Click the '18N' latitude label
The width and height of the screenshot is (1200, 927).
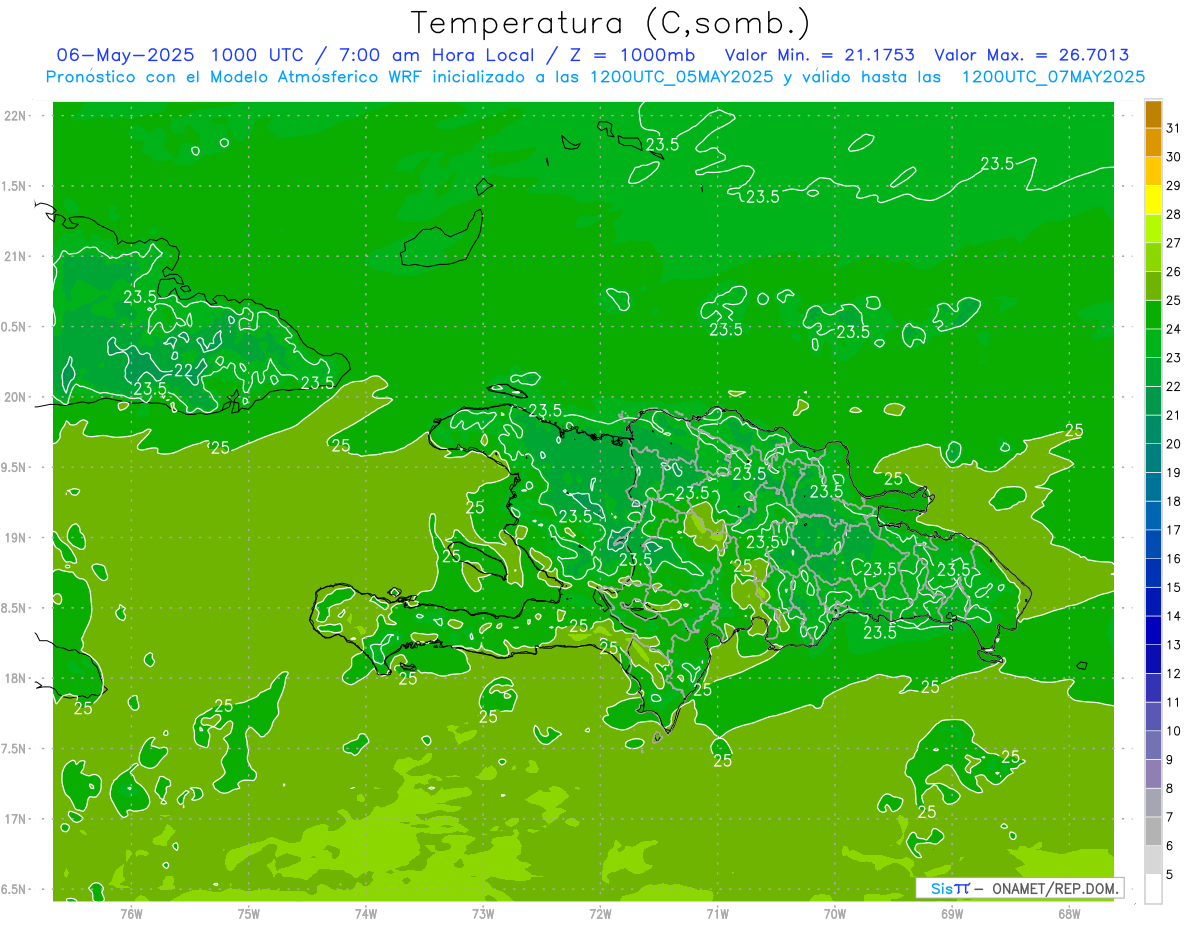[16, 678]
